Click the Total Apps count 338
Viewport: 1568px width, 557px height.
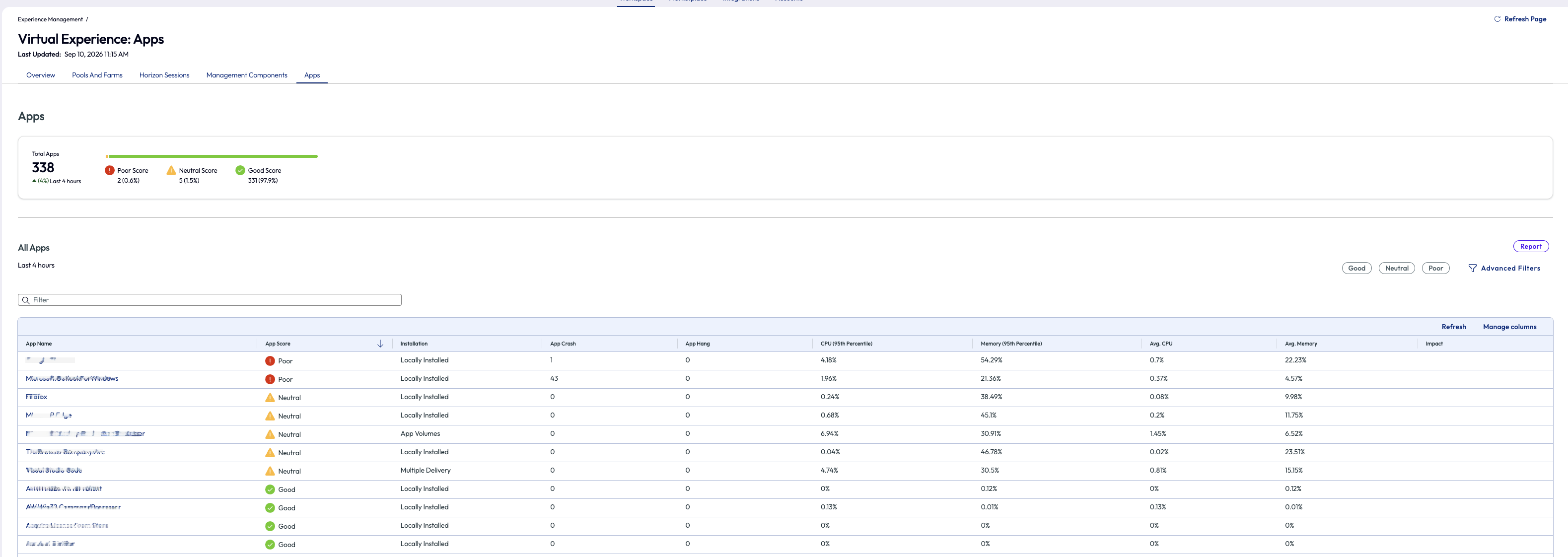click(43, 167)
